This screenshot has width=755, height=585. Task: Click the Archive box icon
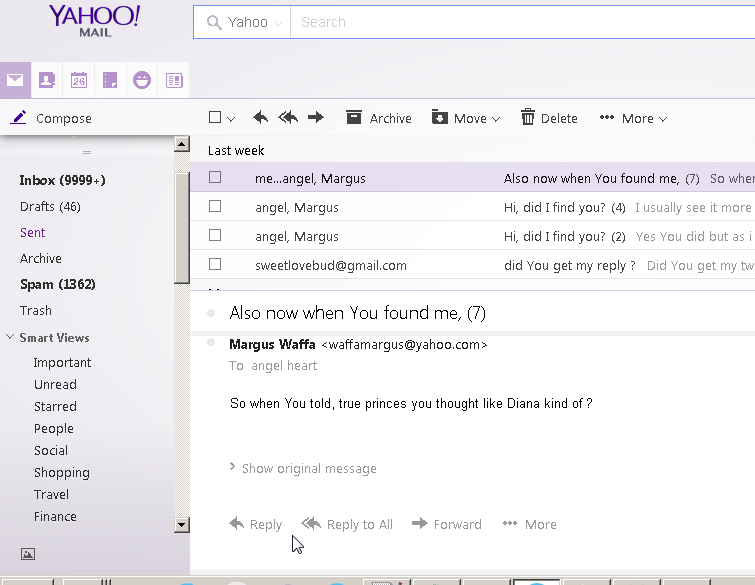[354, 117]
